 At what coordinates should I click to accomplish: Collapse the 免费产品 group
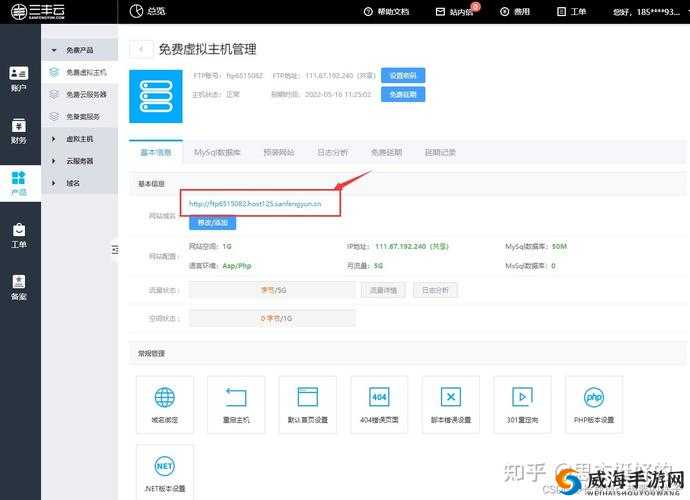click(x=80, y=50)
